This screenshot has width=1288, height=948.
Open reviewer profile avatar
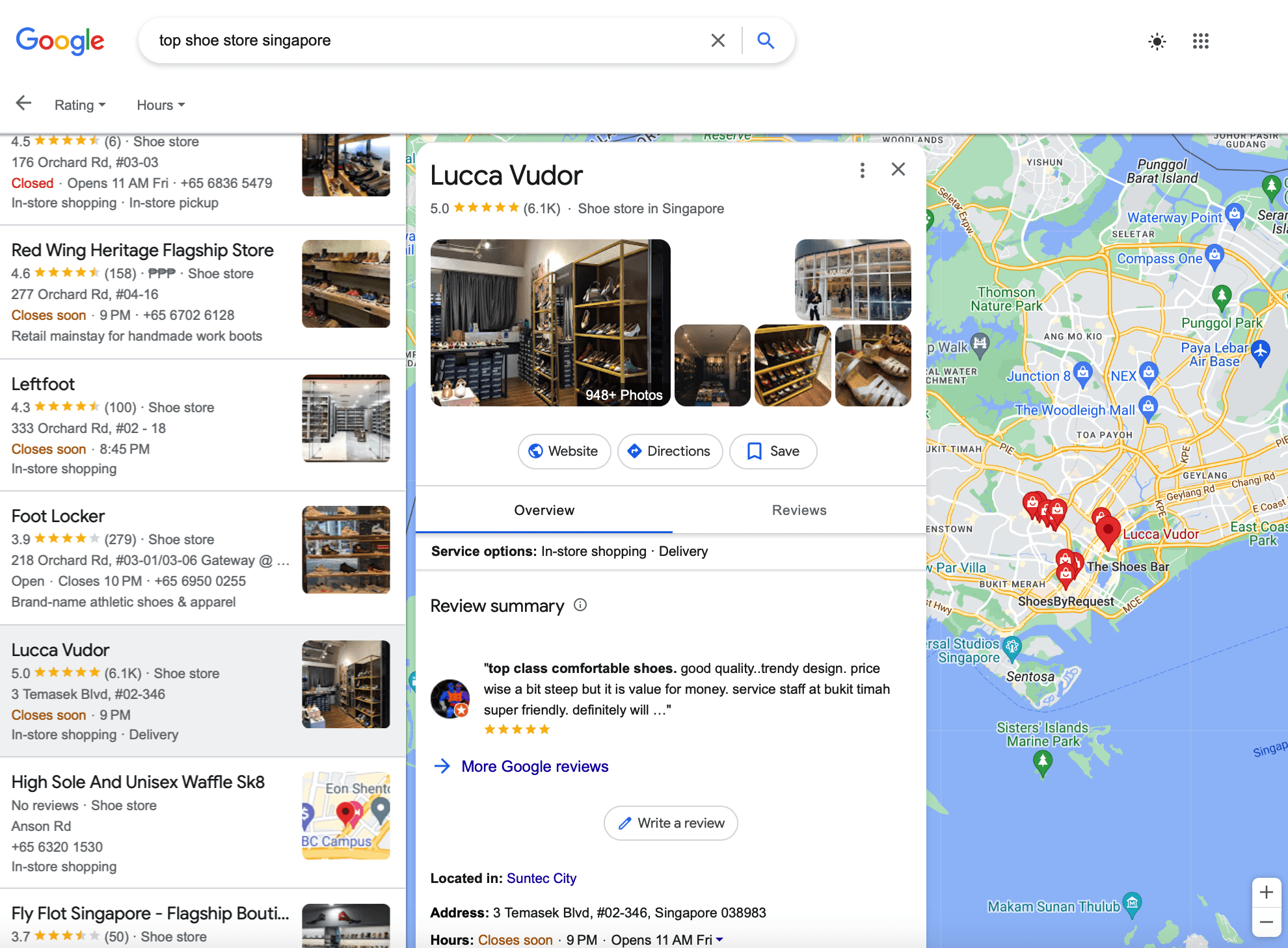click(x=450, y=699)
